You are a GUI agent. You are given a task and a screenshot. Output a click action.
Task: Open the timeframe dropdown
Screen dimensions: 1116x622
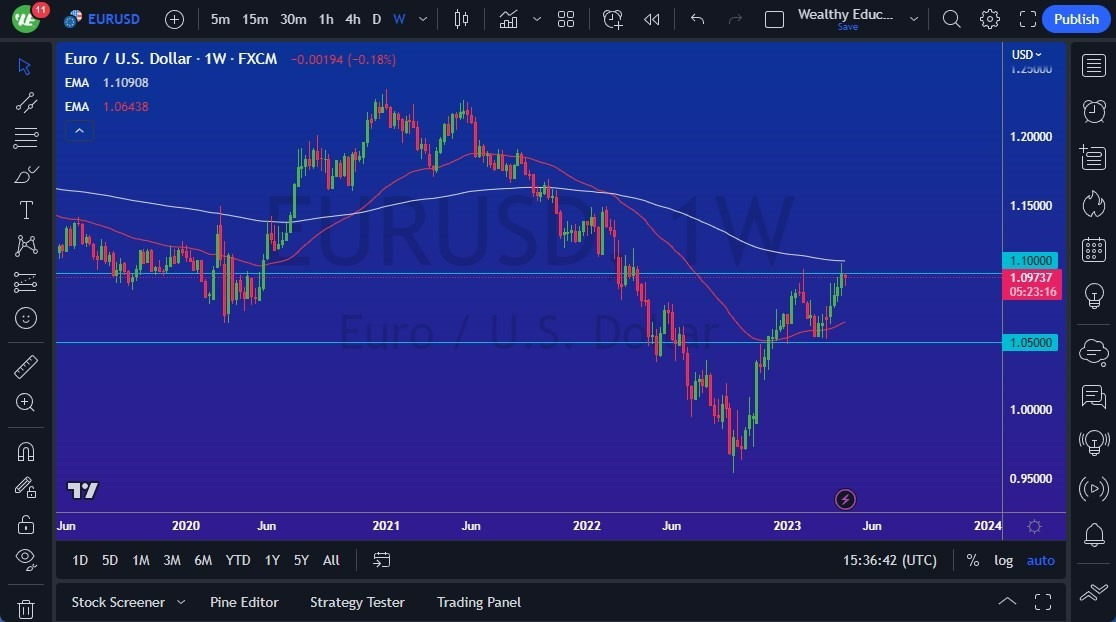422,19
